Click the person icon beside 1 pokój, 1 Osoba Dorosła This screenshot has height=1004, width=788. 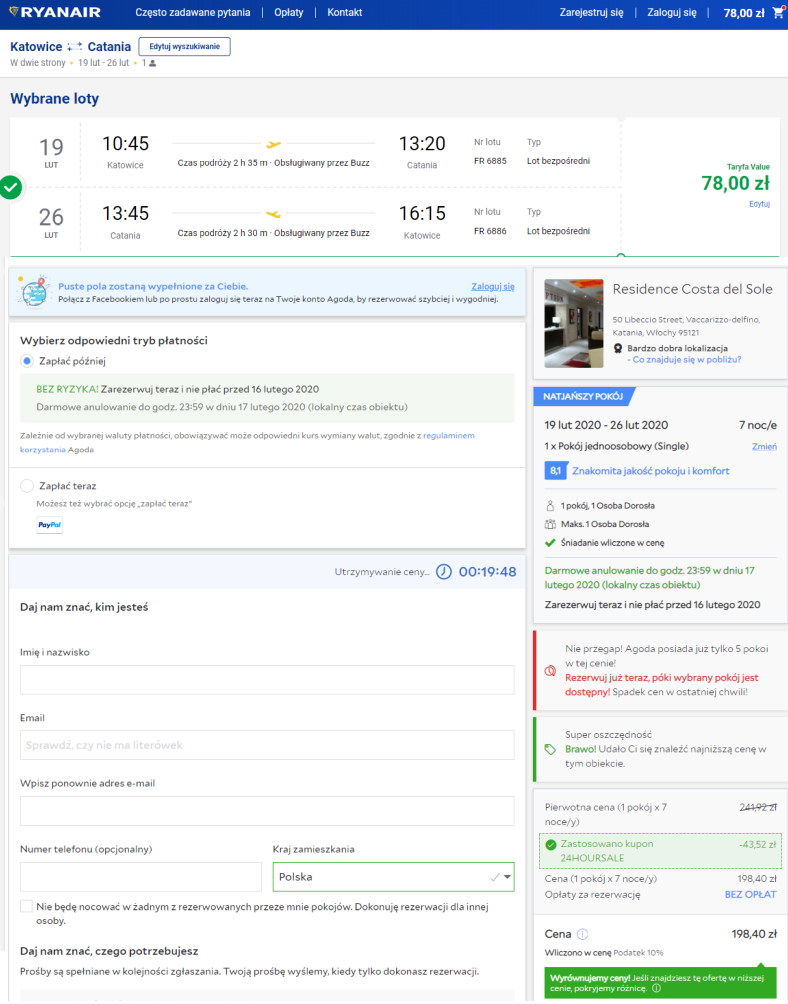(x=550, y=505)
